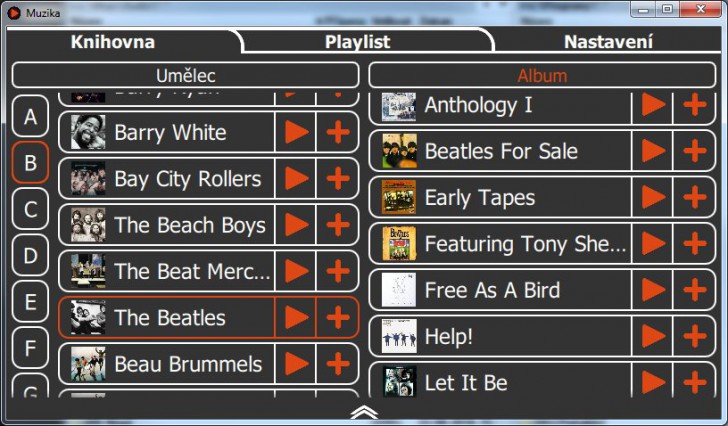Add Help! album to playlist
The height and width of the screenshot is (426, 728).
pos(695,336)
